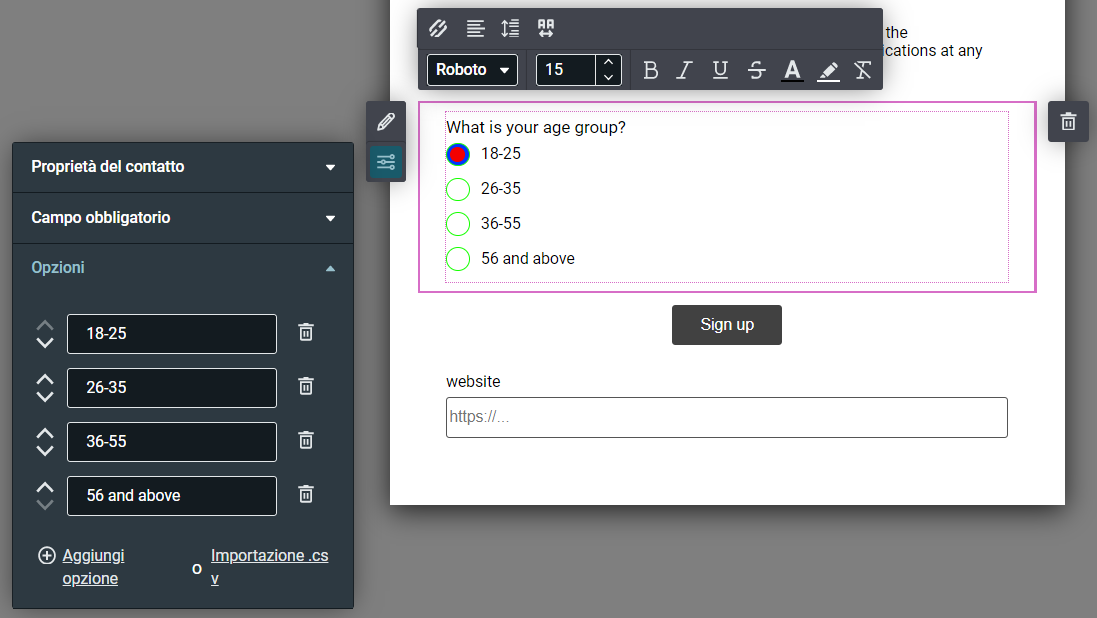Open the line spacing tool
The width and height of the screenshot is (1097, 618).
[x=510, y=28]
